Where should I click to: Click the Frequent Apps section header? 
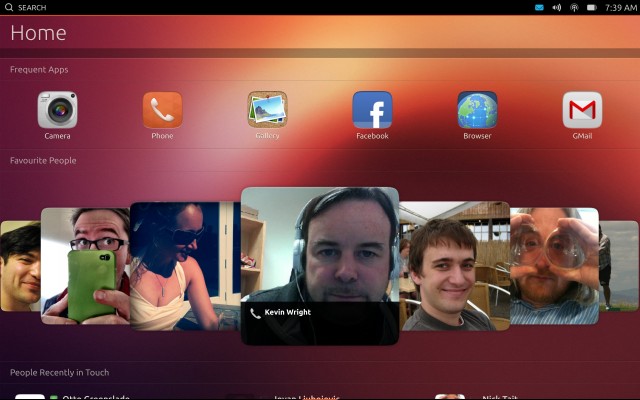pyautogui.click(x=39, y=70)
